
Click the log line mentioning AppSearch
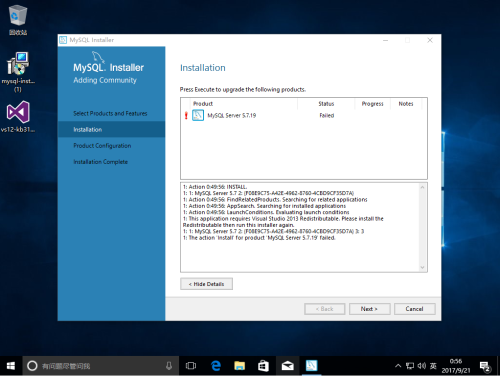[264, 206]
